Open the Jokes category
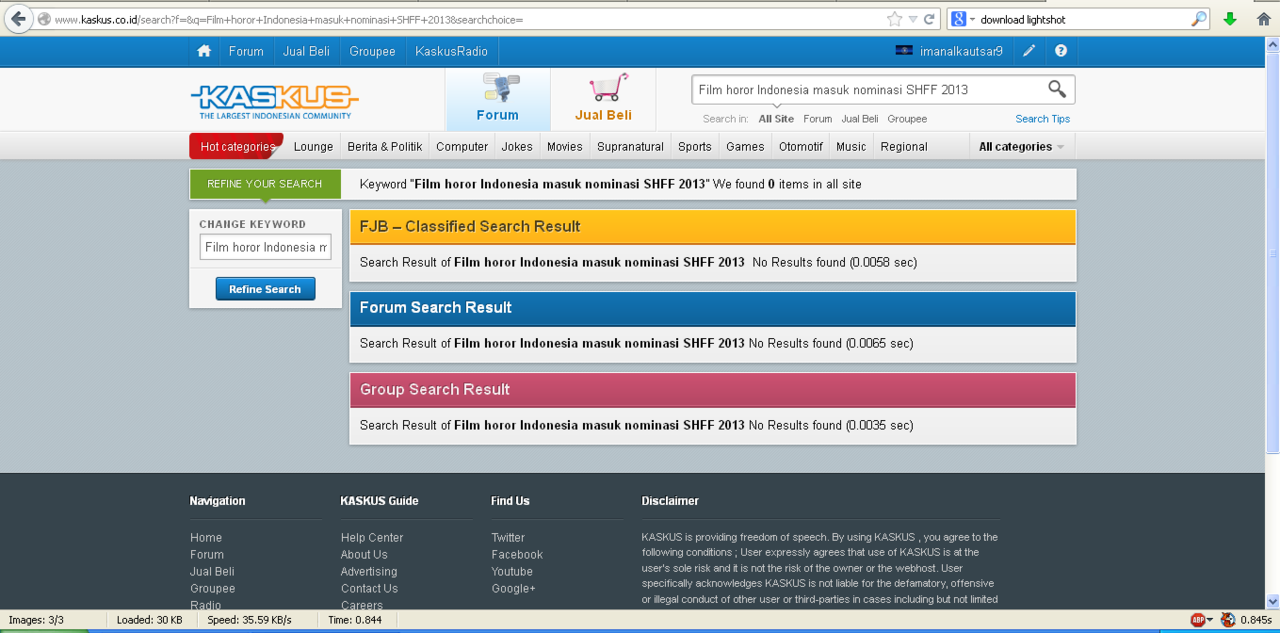Viewport: 1280px width, 633px height. pos(517,147)
